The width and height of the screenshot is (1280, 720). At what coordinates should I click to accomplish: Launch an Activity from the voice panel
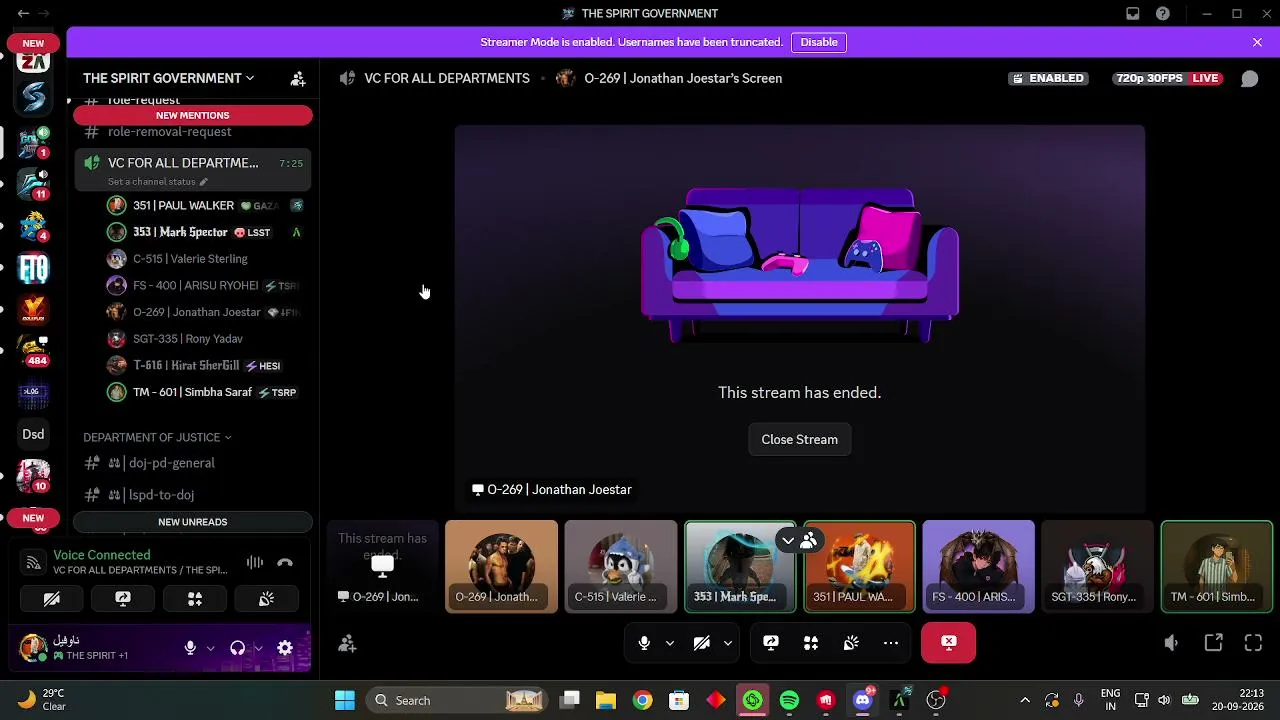[x=195, y=599]
